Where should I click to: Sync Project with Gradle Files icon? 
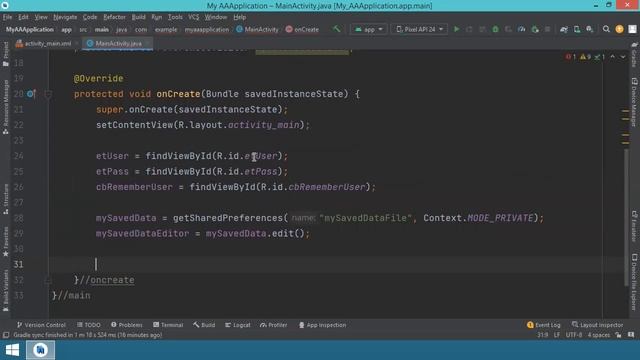(564, 29)
